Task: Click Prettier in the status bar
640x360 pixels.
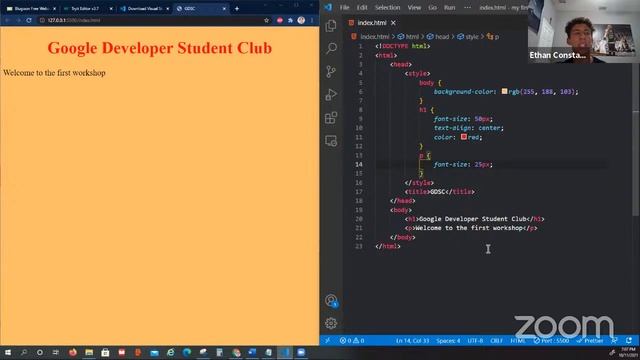Action: (590, 340)
